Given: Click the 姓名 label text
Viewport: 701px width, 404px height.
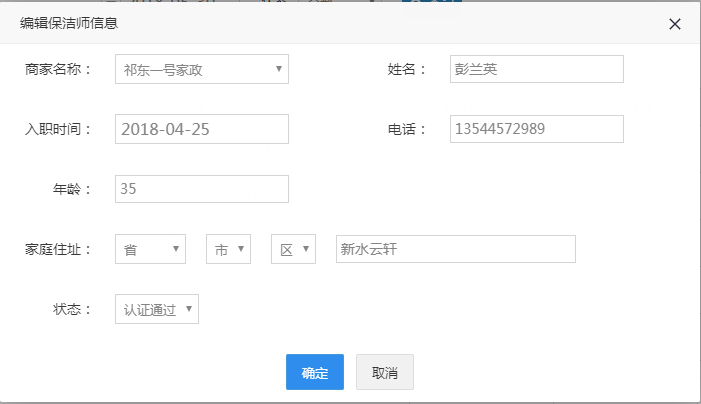Looking at the screenshot, I should coord(407,69).
